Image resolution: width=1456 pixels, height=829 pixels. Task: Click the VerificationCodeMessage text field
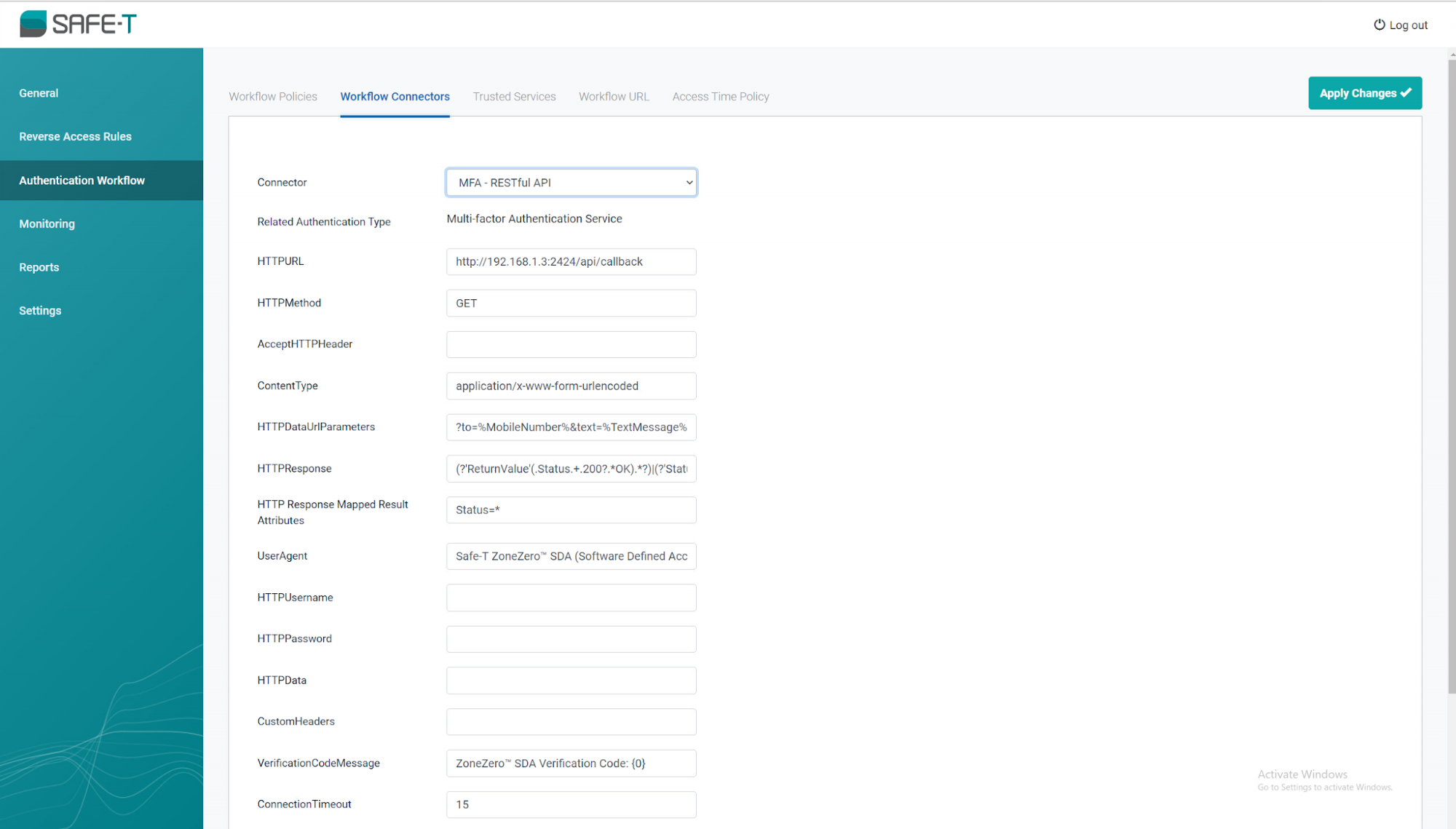point(571,763)
